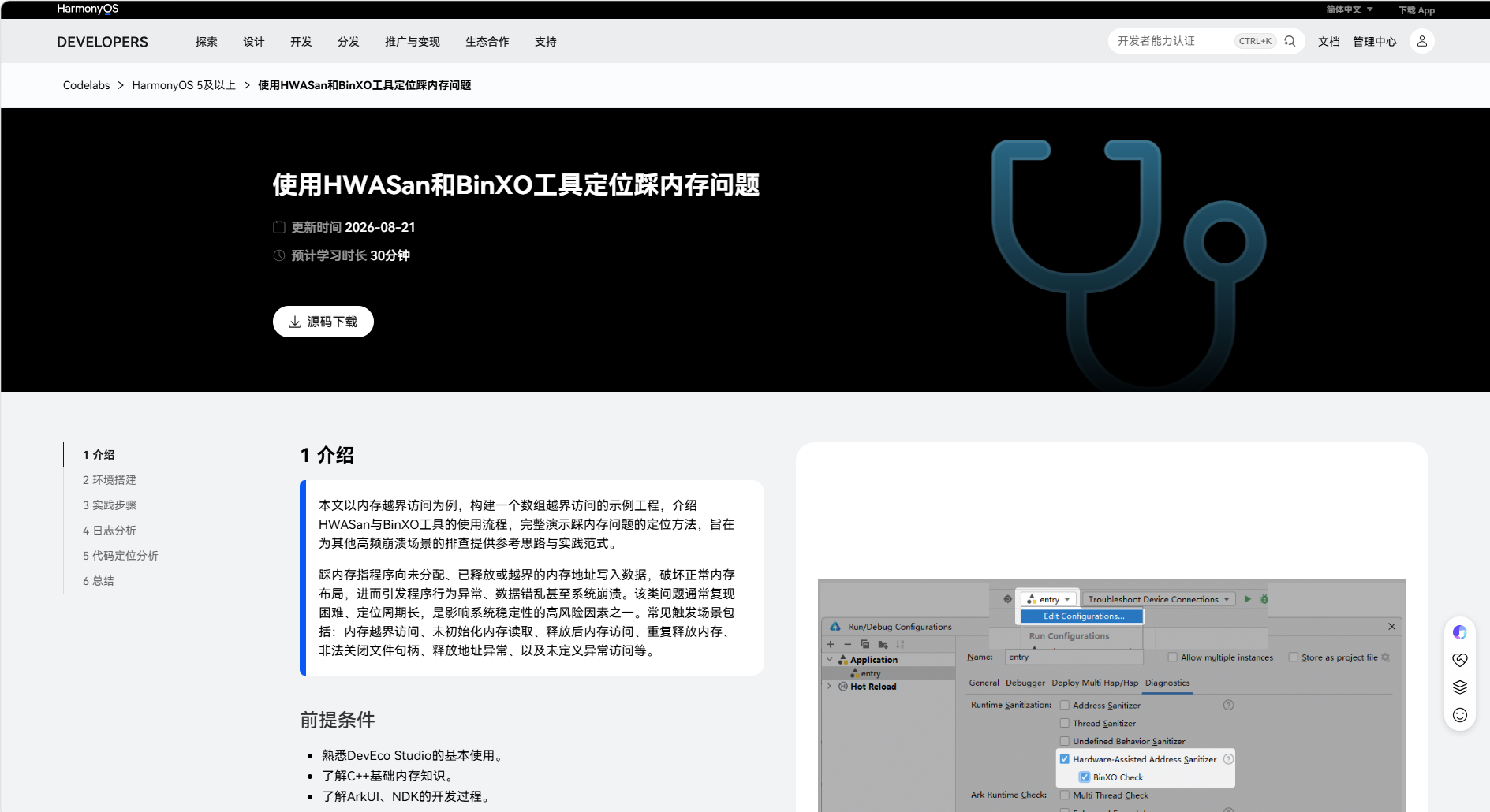Open the 探索 menu
Image resolution: width=1490 pixels, height=812 pixels.
tap(207, 42)
